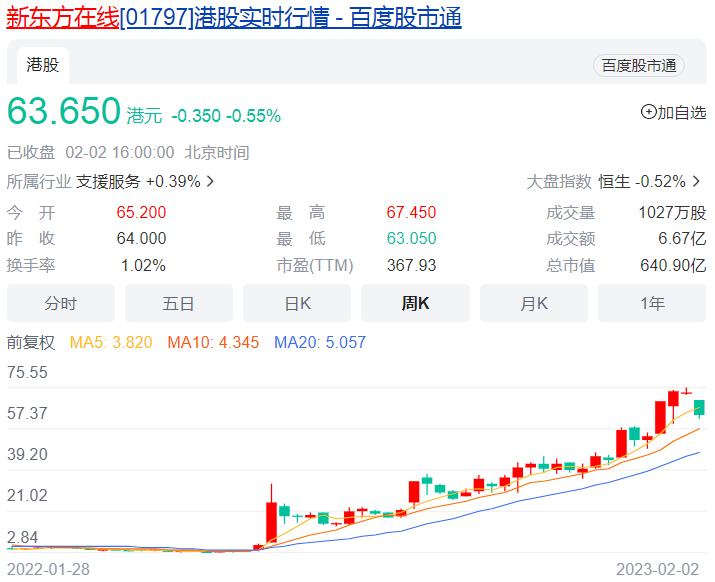This screenshot has width=715, height=582.
Task: Click the 成交额 value 6.67亿
Action: click(x=682, y=239)
